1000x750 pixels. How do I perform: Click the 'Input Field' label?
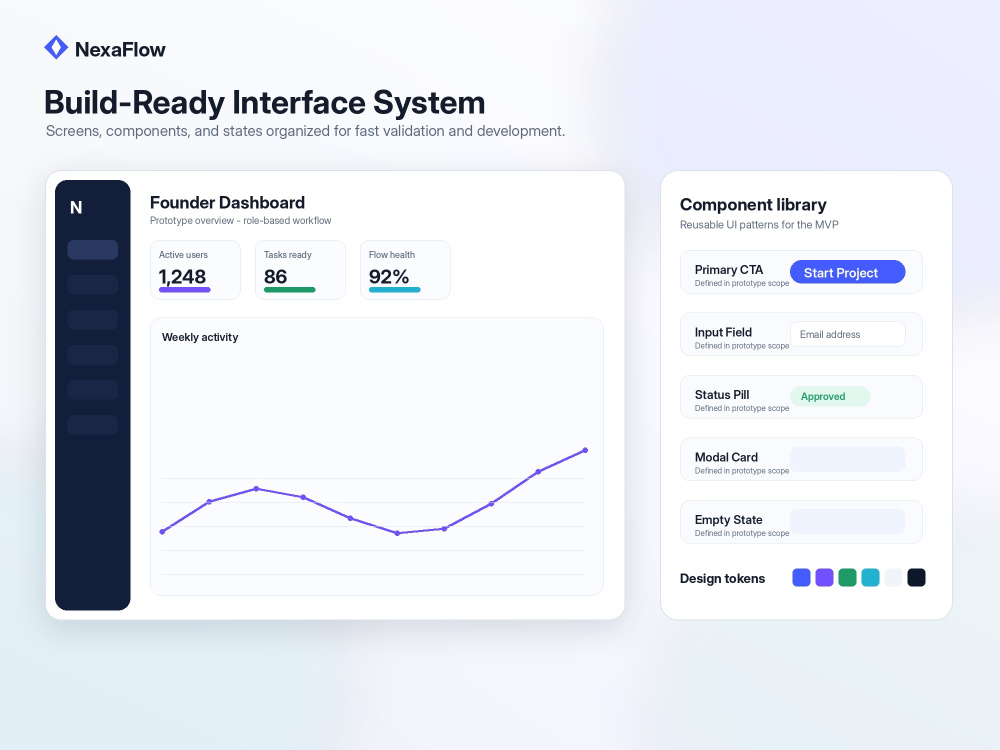point(723,332)
